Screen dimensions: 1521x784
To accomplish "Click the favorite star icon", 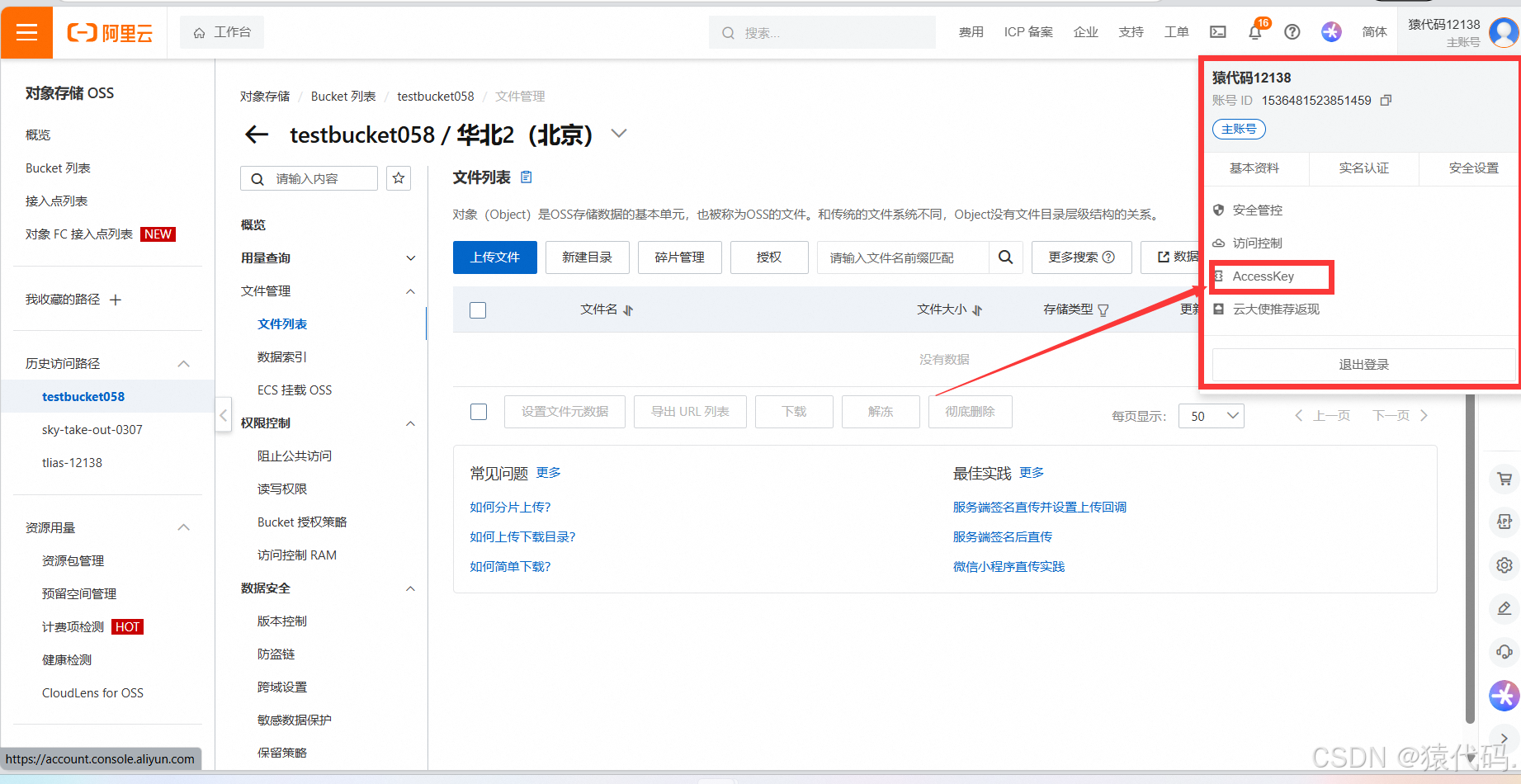I will (399, 178).
